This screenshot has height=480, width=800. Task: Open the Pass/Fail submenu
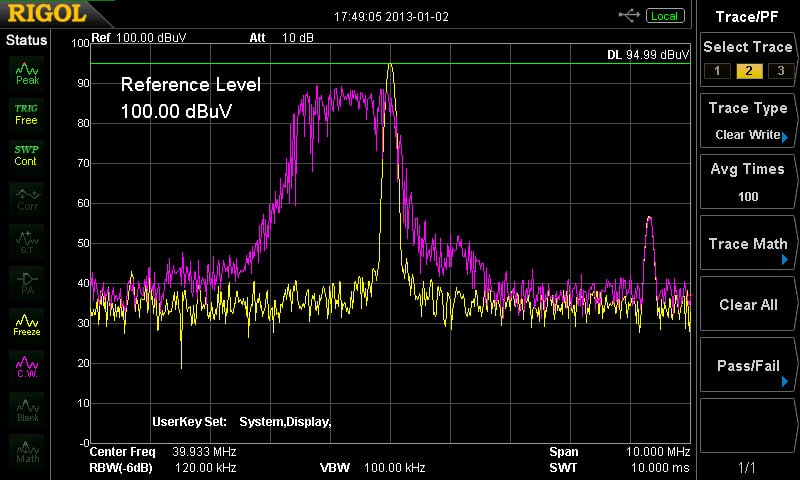[747, 365]
